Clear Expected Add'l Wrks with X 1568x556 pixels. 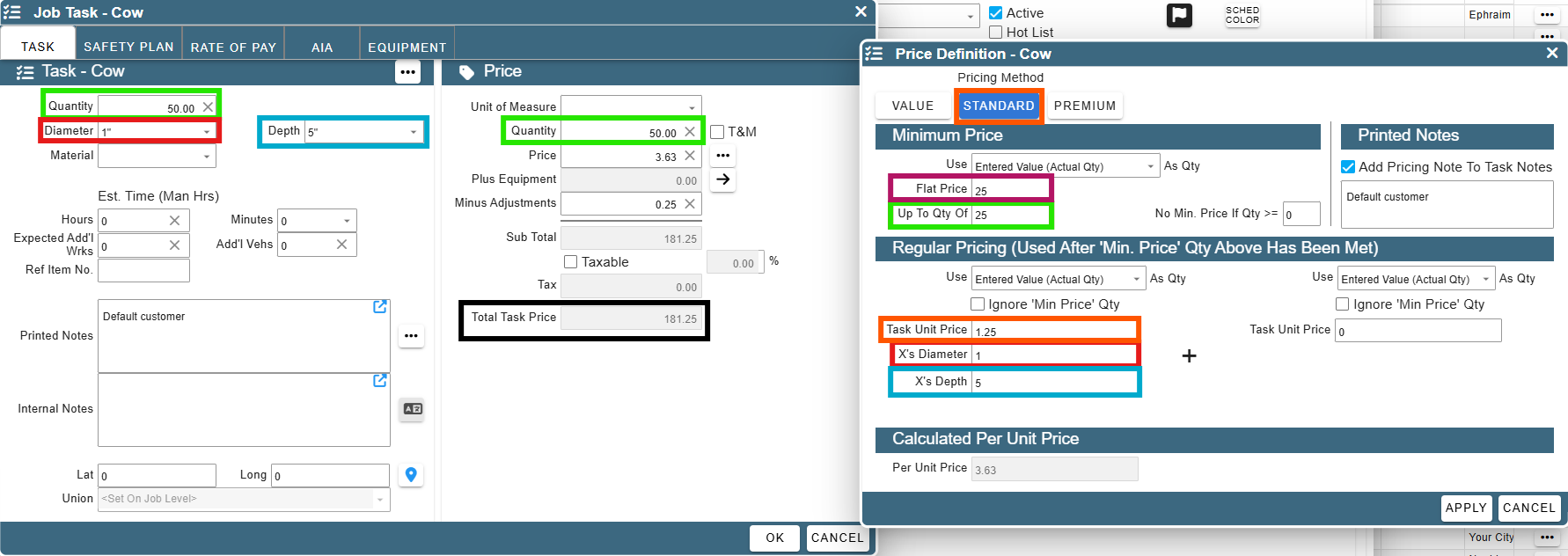tap(174, 245)
